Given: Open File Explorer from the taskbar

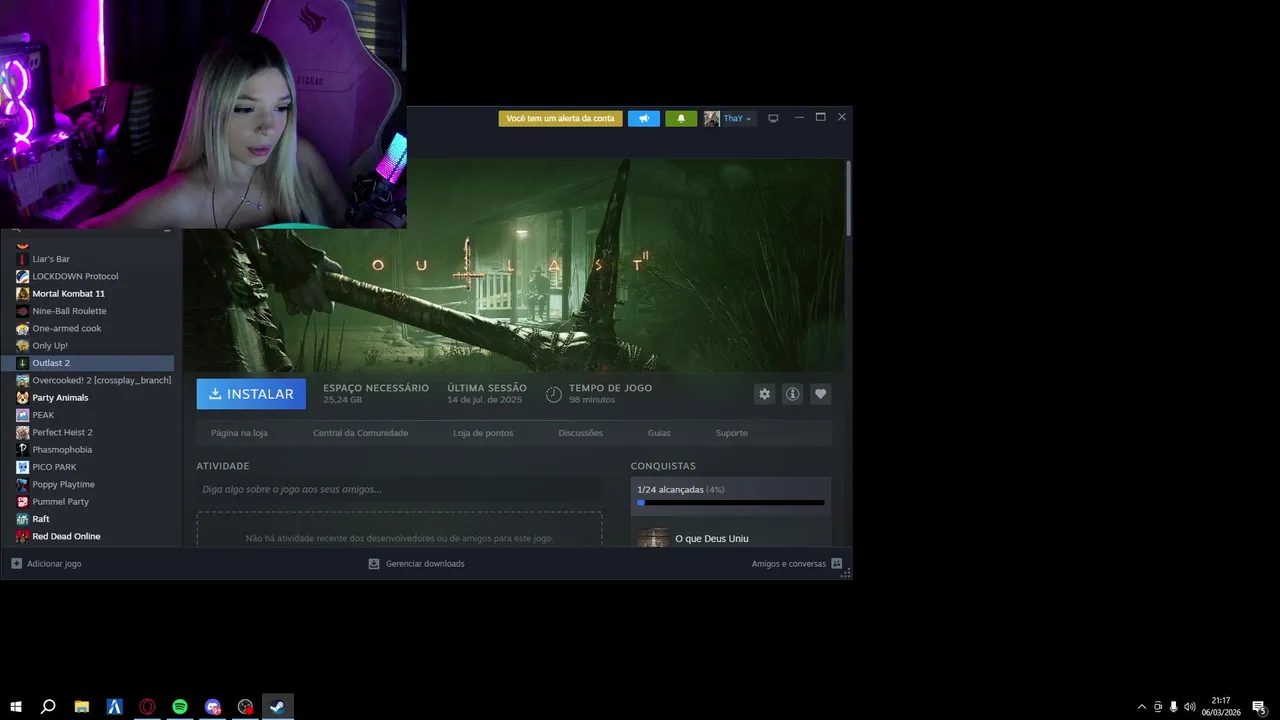Looking at the screenshot, I should click(82, 707).
